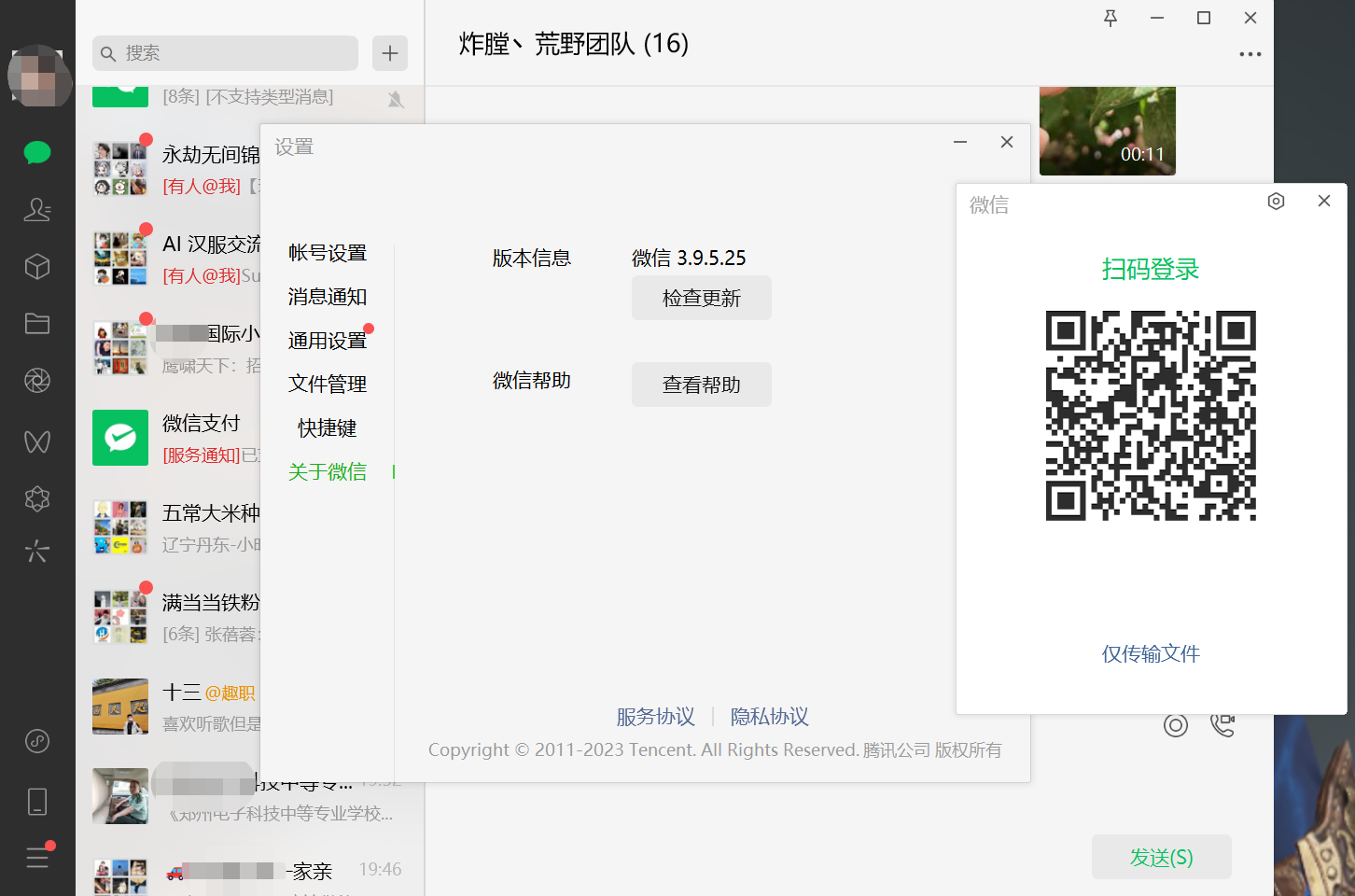The width and height of the screenshot is (1355, 896).
Task: Open the Chat Files folder icon
Action: tap(37, 323)
